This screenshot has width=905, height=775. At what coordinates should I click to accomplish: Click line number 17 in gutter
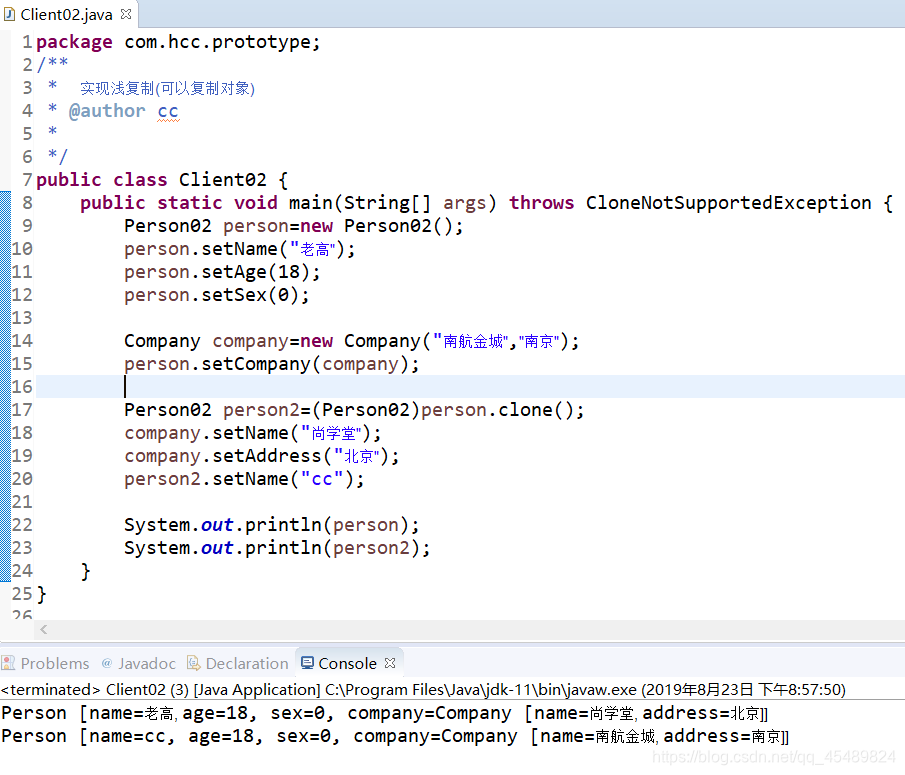pos(22,410)
